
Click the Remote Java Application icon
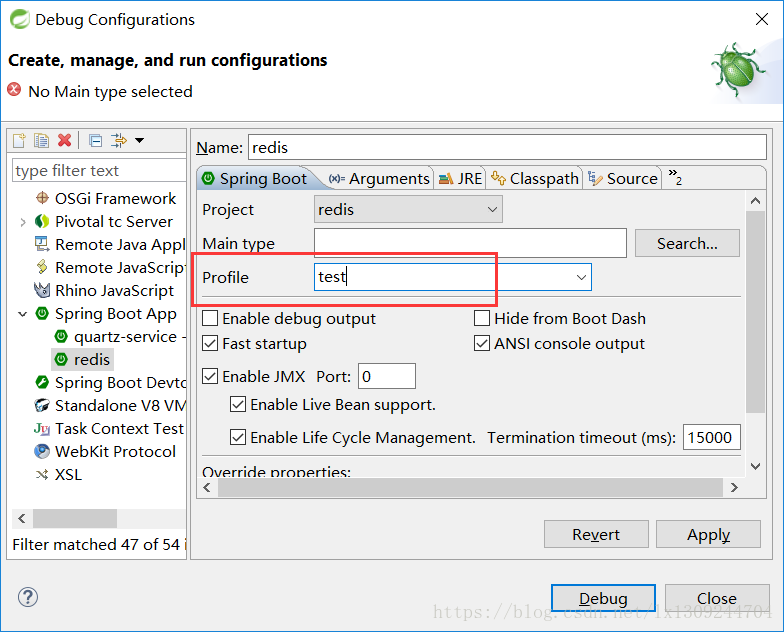[x=42, y=244]
